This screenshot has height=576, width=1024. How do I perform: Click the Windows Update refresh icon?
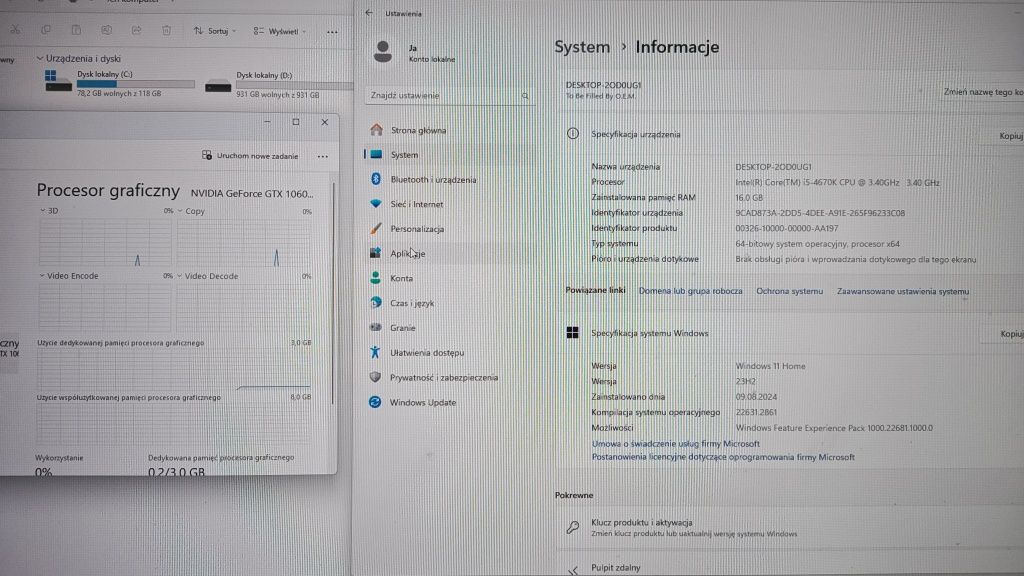pyautogui.click(x=375, y=402)
